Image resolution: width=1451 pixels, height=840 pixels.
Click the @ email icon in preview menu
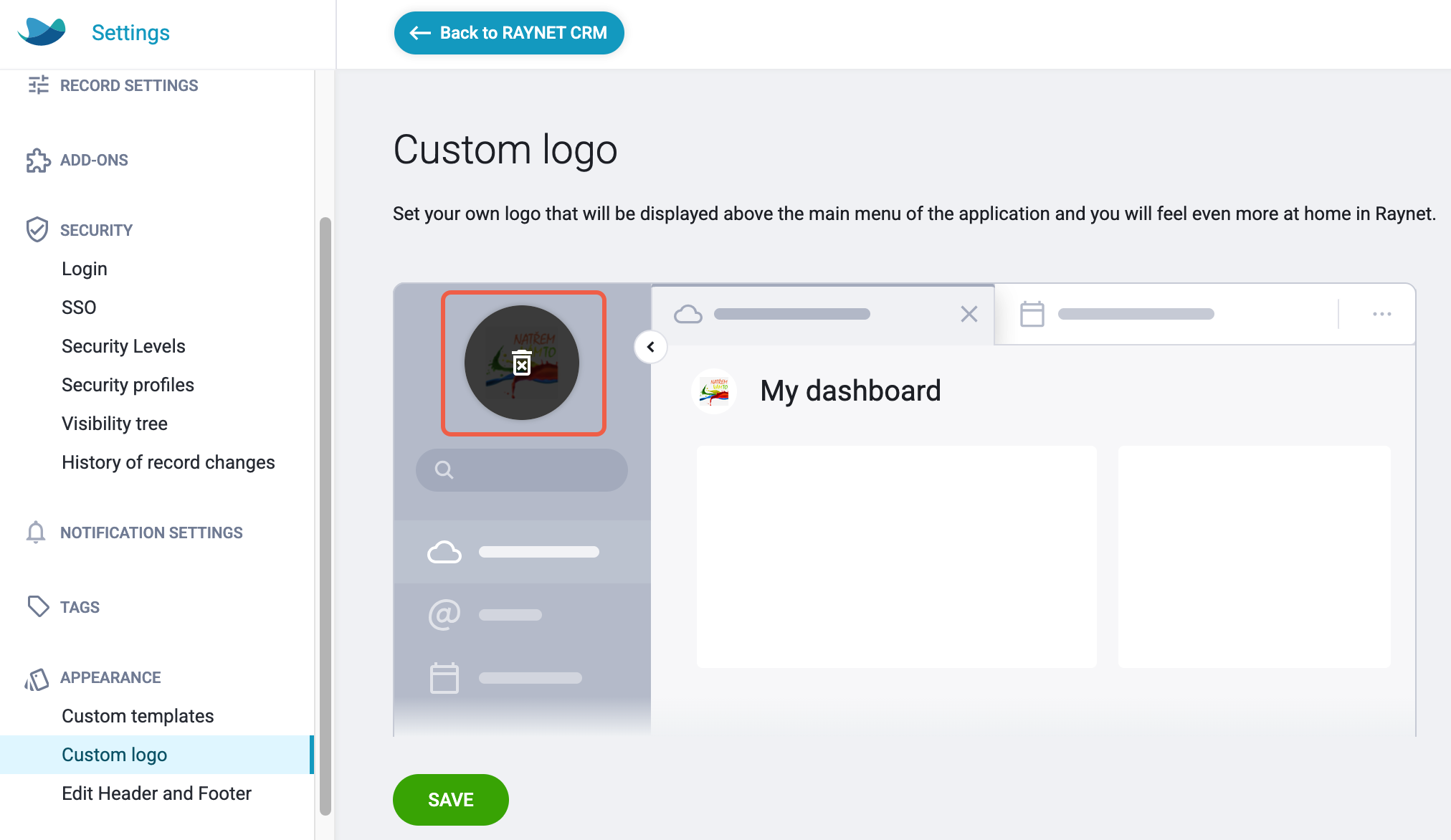[444, 614]
